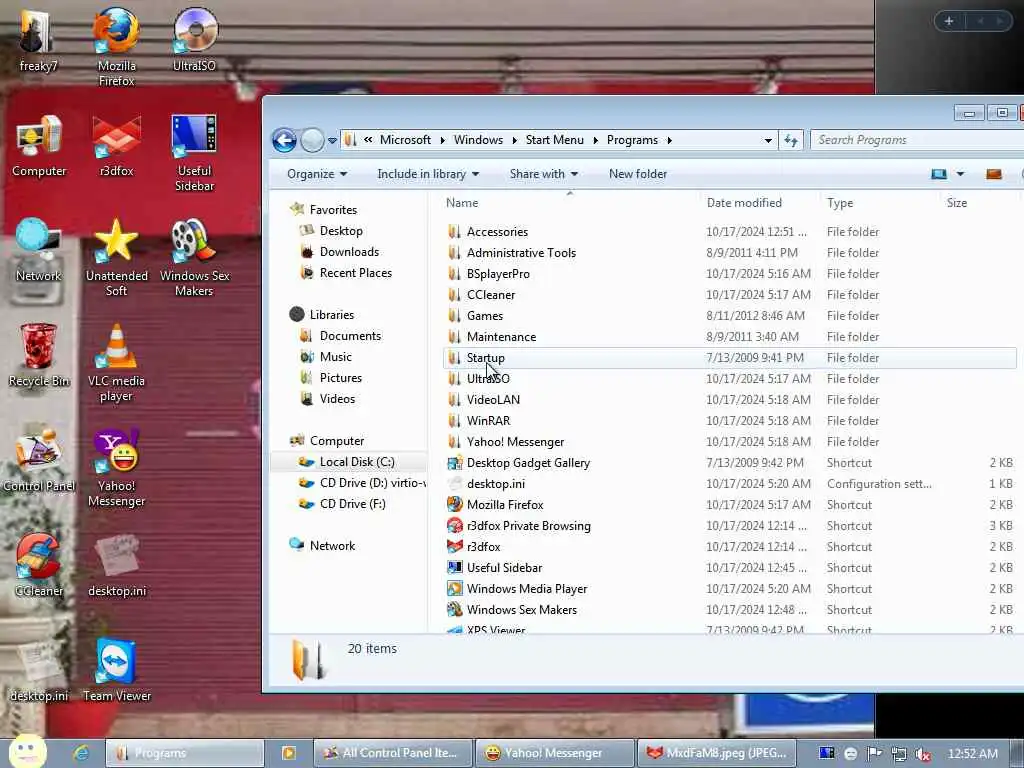1024x768 pixels.
Task: Select the UltraISO desktop shortcut
Action: coord(194,39)
